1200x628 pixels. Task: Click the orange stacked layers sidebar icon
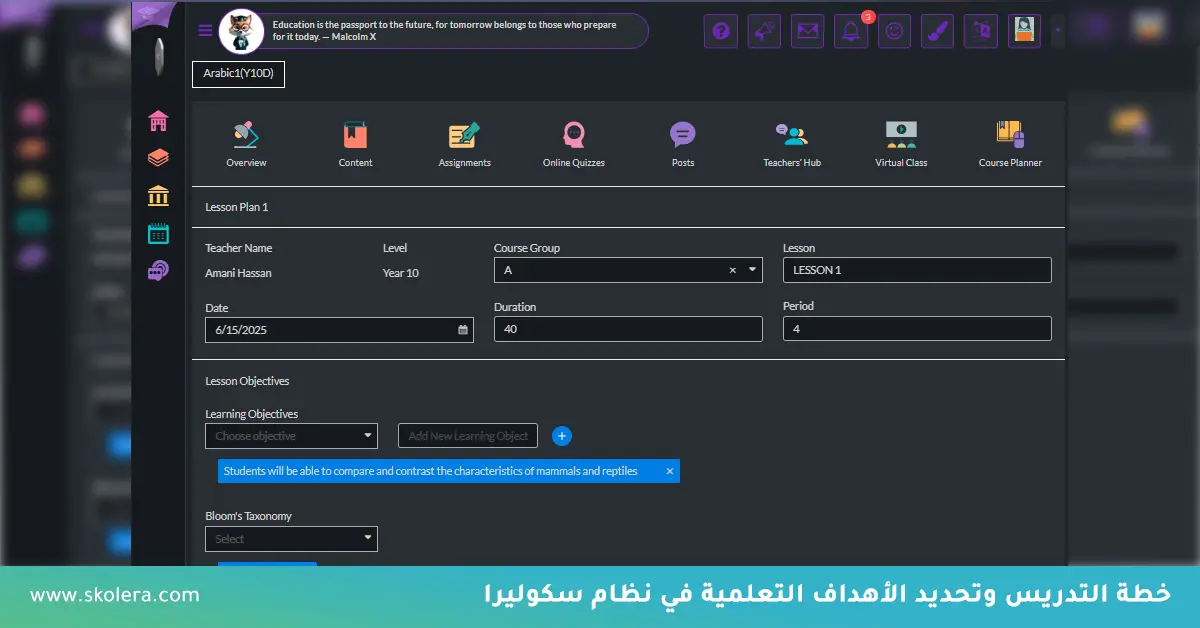coord(158,158)
